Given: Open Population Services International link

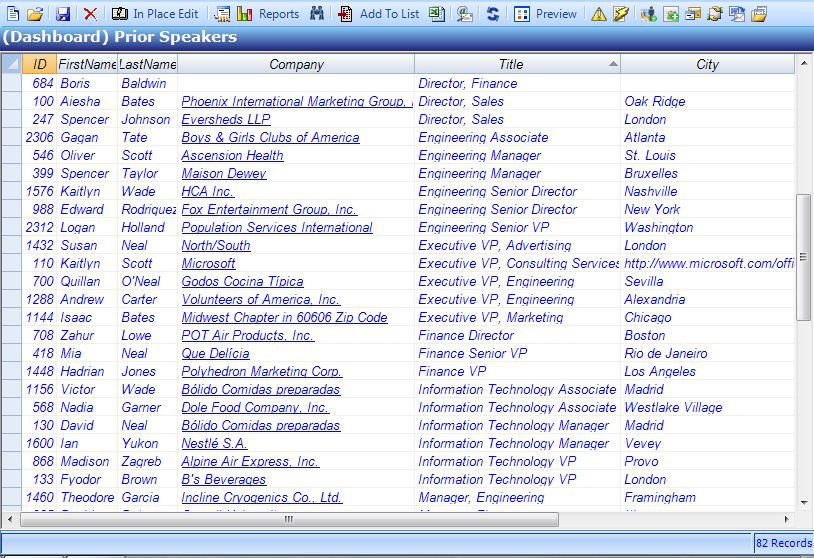Looking at the screenshot, I should tap(277, 227).
